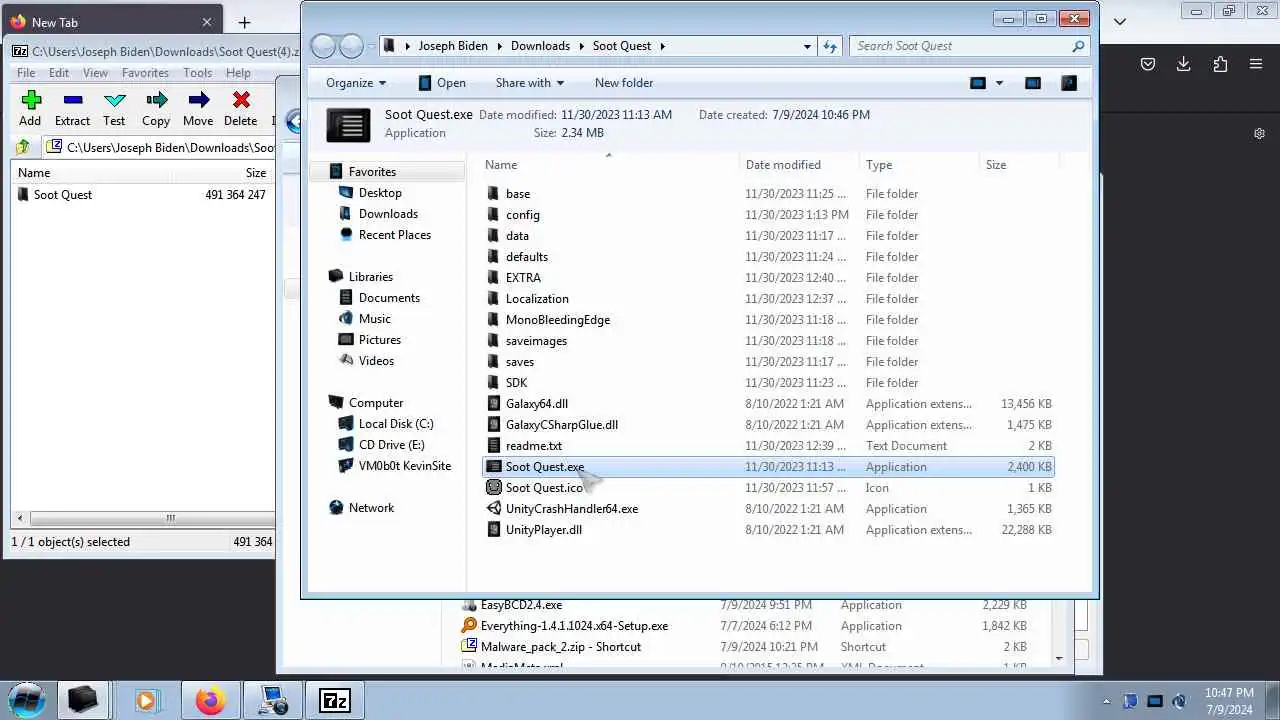Open the Tools menu in 7-Zip
The width and height of the screenshot is (1280, 720).
click(197, 73)
